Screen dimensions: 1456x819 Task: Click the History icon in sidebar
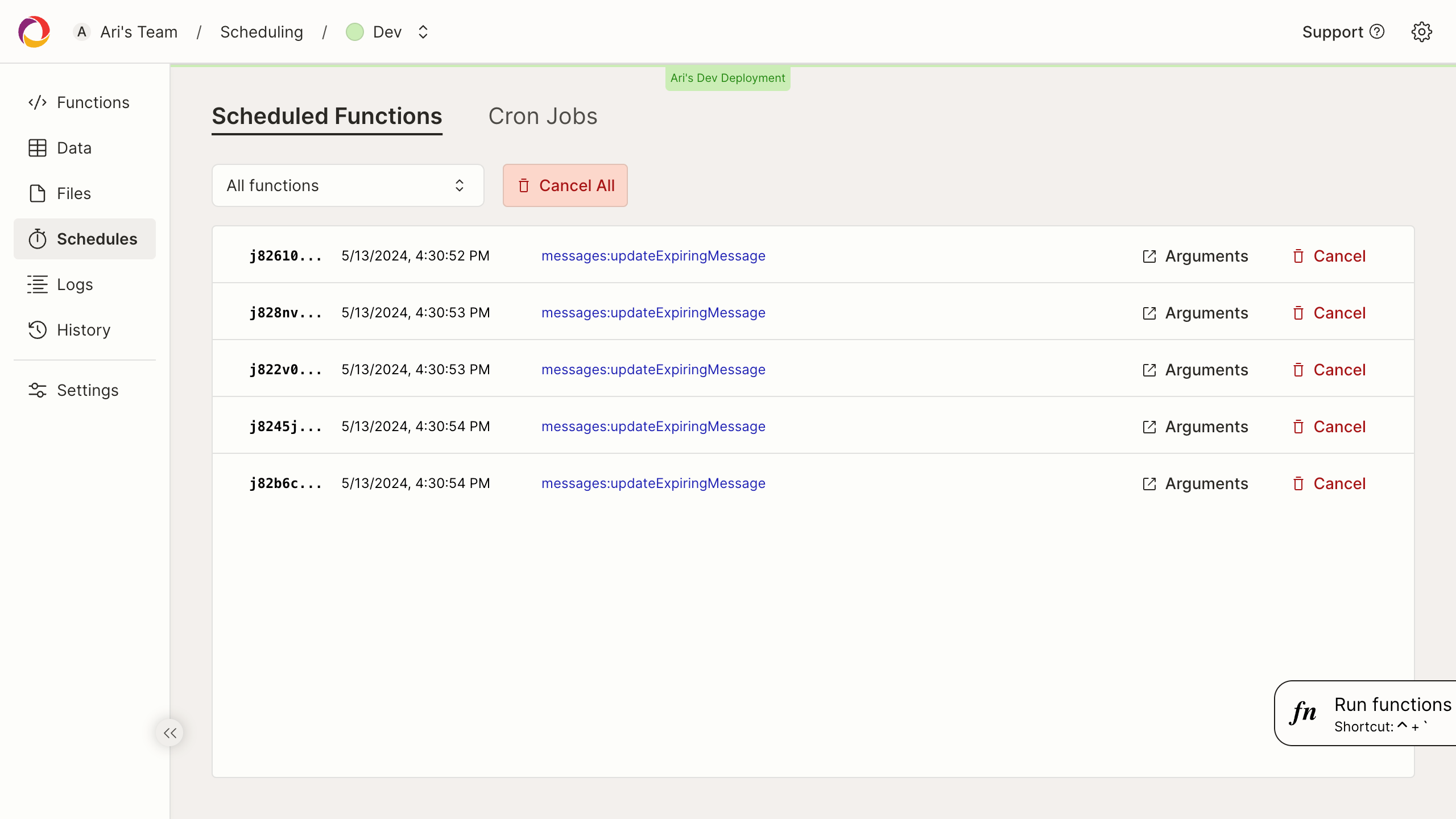pyautogui.click(x=36, y=329)
